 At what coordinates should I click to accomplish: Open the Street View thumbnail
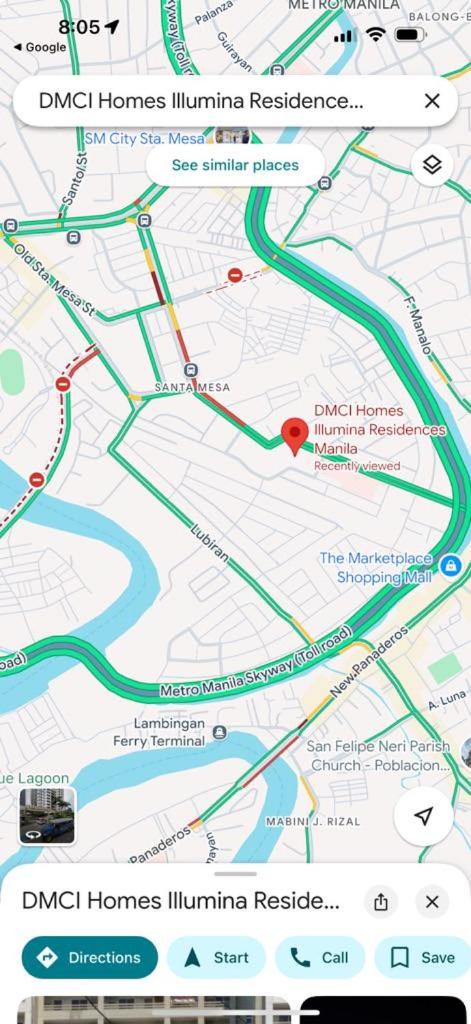[47, 816]
